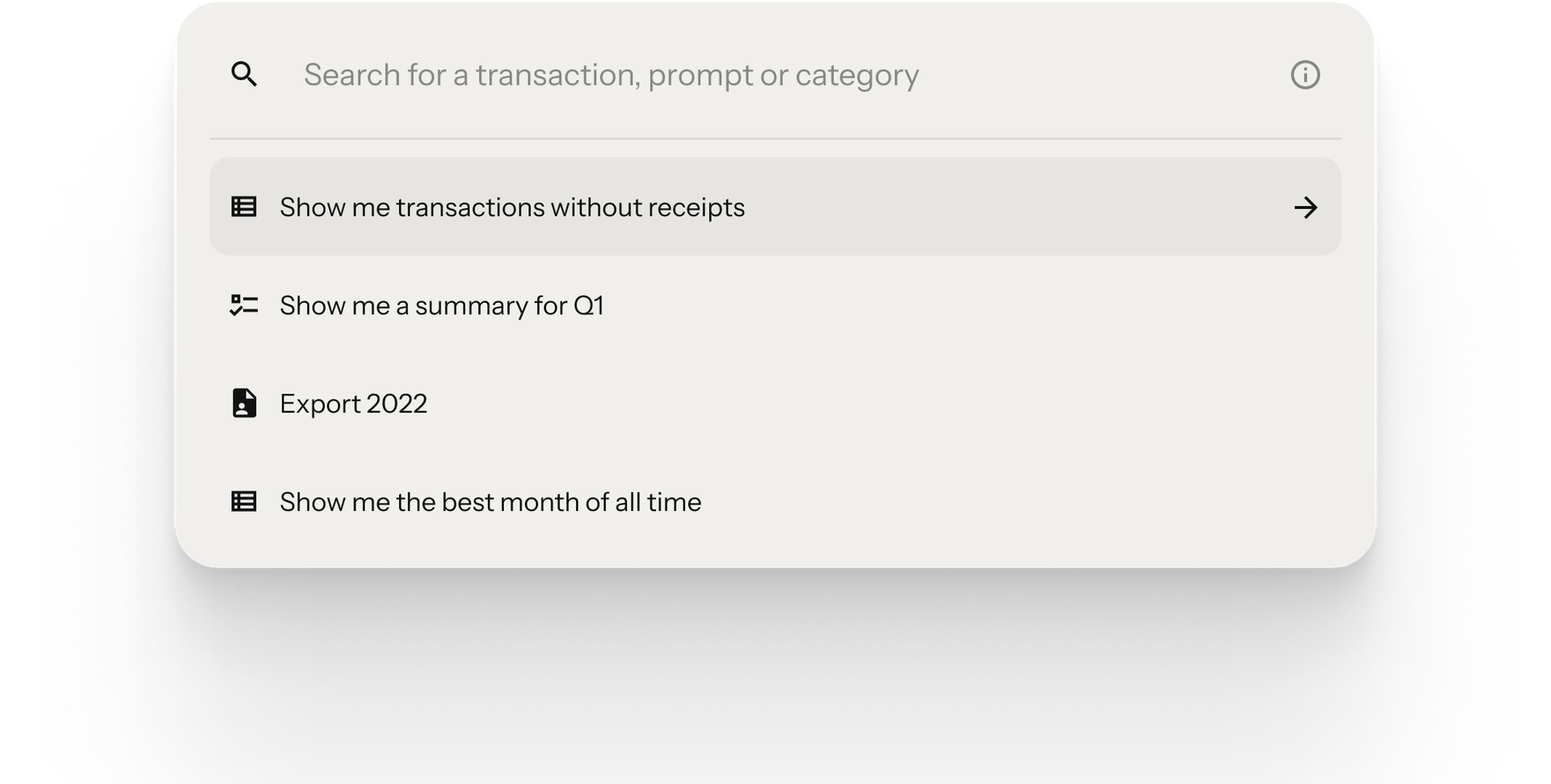Select "Show me transactions without receipts"
This screenshot has width=1551, height=784.
512,208
